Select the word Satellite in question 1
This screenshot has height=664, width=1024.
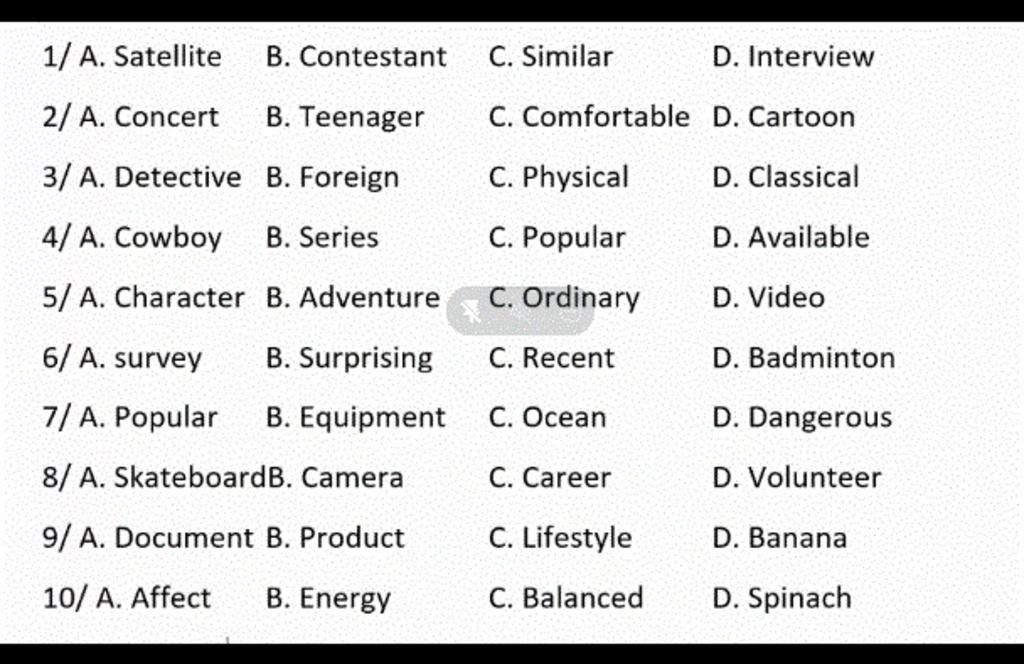click(x=168, y=56)
